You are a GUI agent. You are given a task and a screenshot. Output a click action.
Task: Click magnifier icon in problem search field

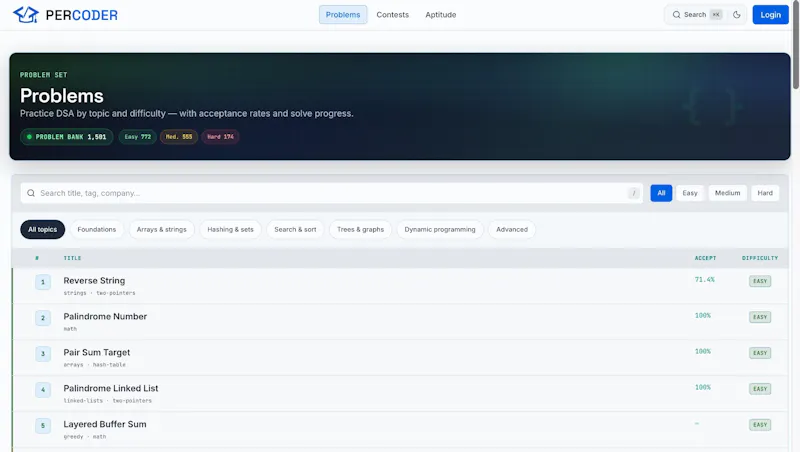pyautogui.click(x=31, y=193)
